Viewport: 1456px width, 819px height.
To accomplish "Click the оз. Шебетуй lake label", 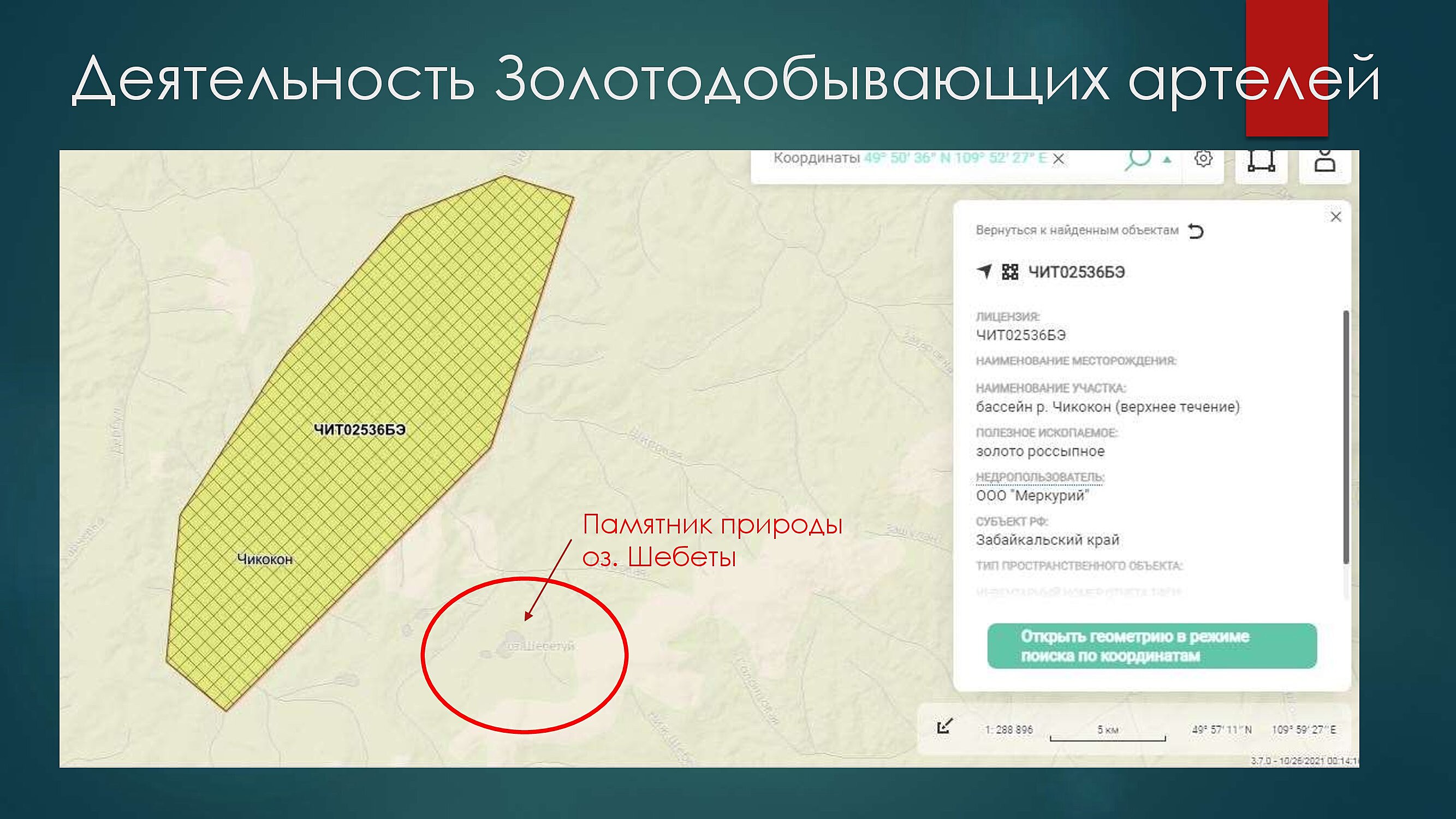I will (540, 645).
